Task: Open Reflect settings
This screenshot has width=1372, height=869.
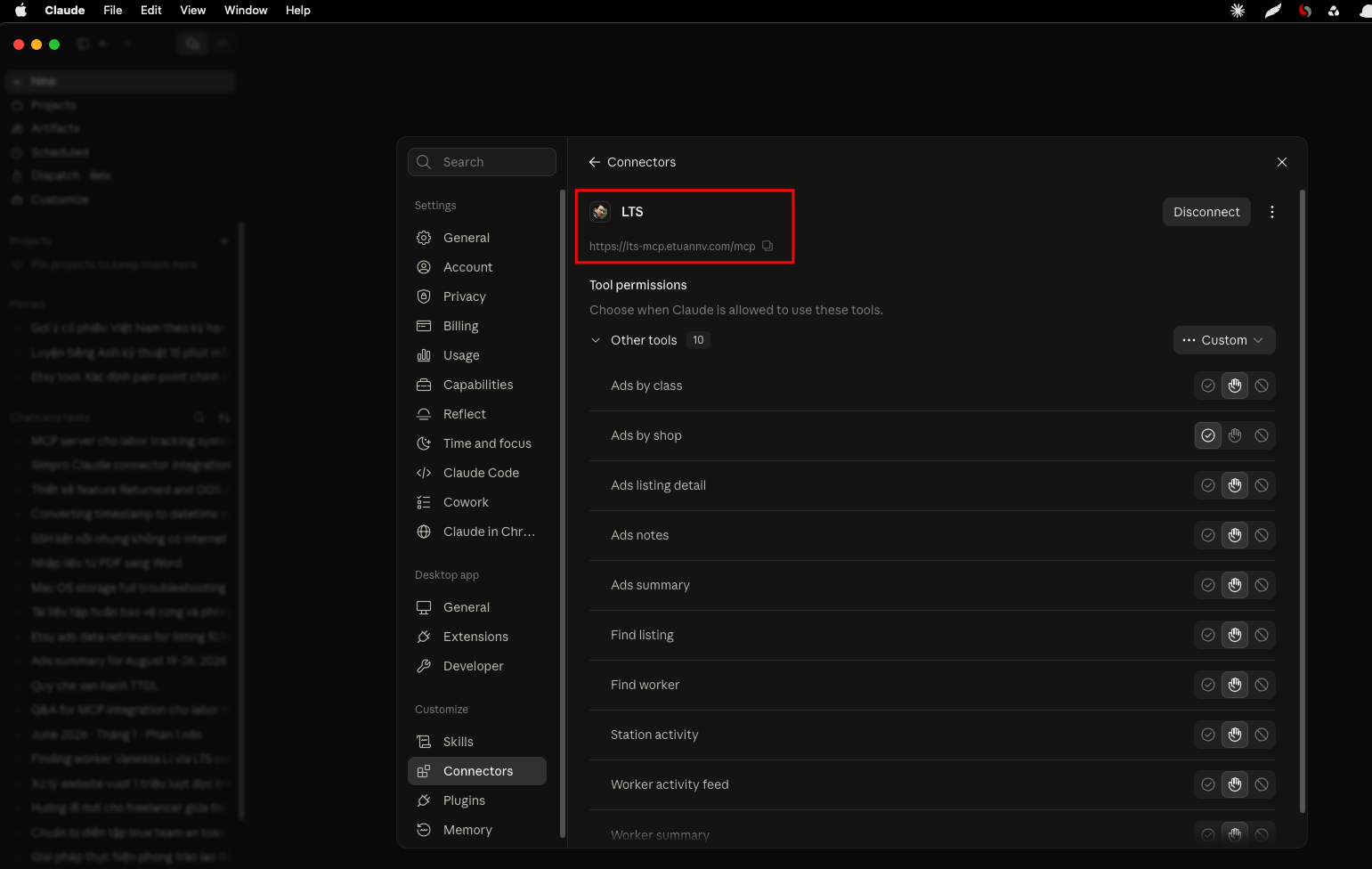Action: point(477,414)
